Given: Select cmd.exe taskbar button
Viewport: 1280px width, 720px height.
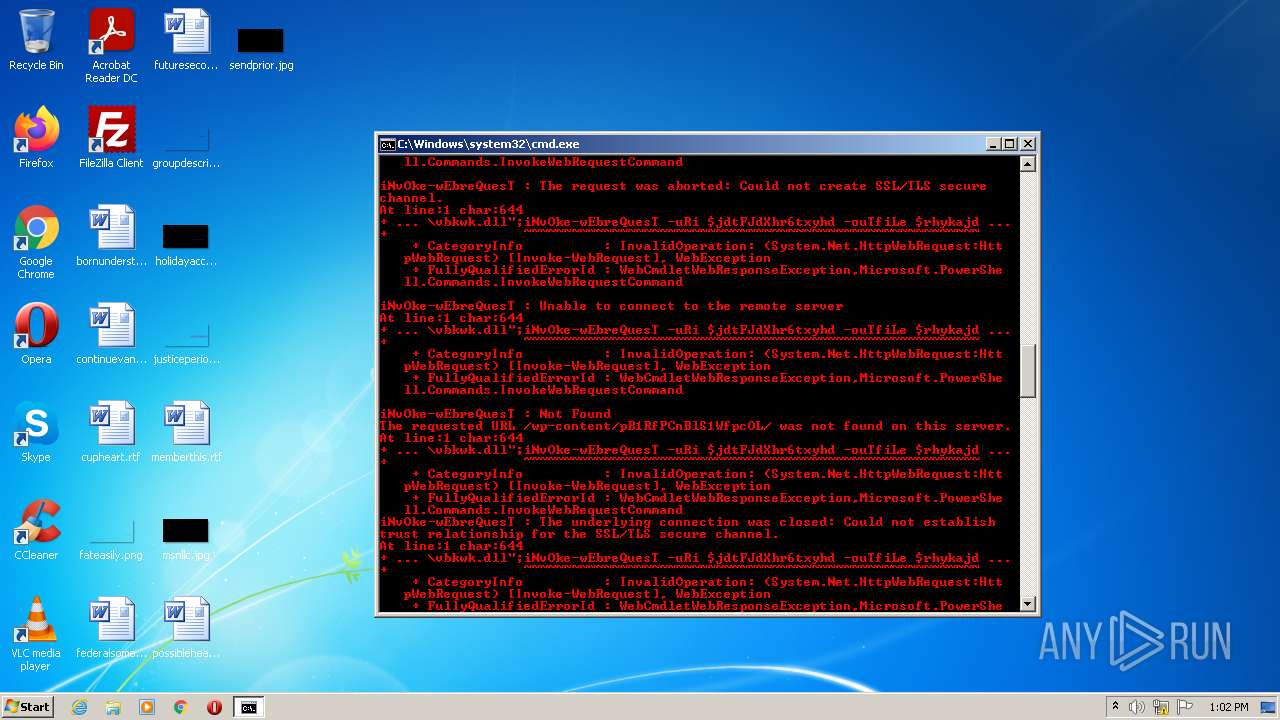Looking at the screenshot, I should point(248,707).
